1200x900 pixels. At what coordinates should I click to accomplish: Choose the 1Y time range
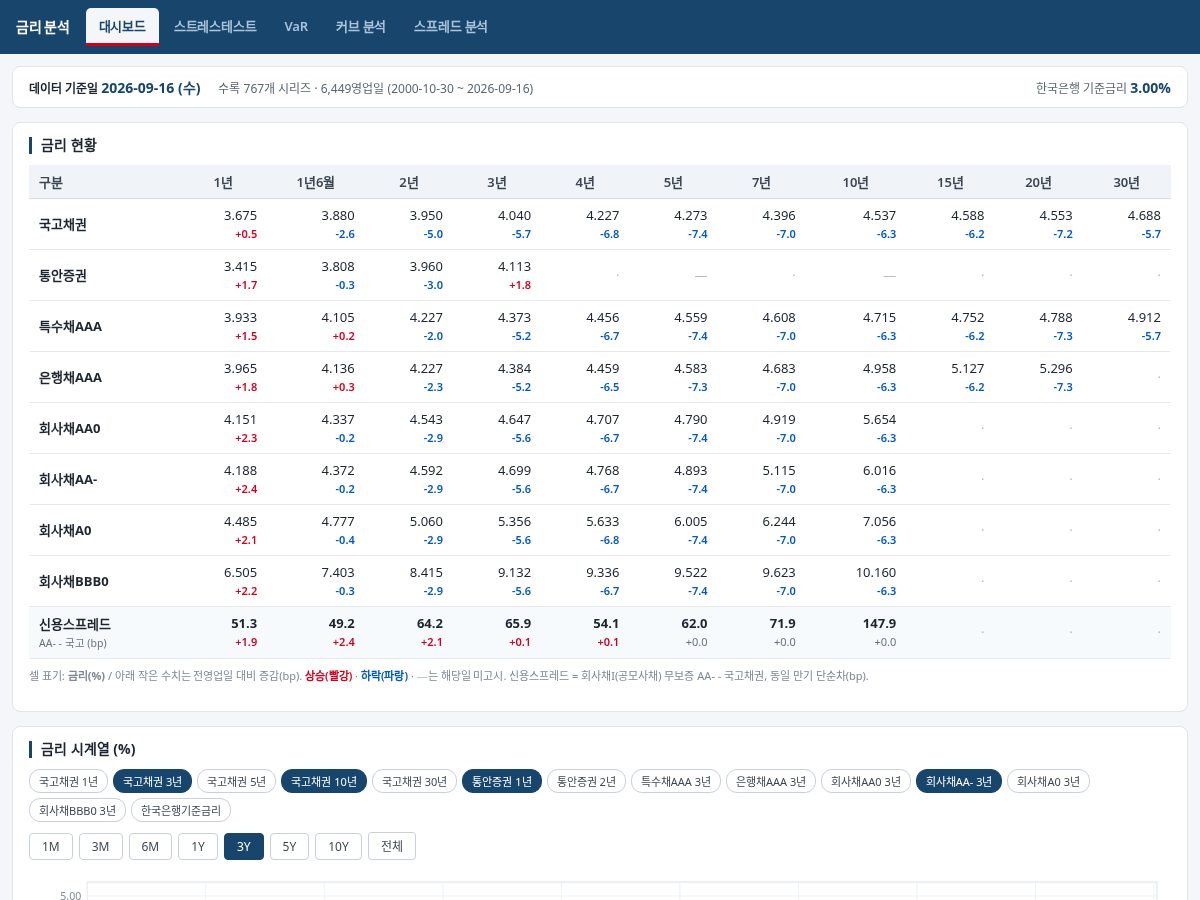pyautogui.click(x=198, y=846)
